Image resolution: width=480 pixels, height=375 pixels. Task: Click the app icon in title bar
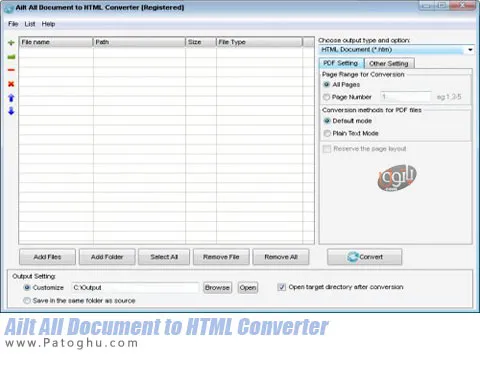point(9,8)
